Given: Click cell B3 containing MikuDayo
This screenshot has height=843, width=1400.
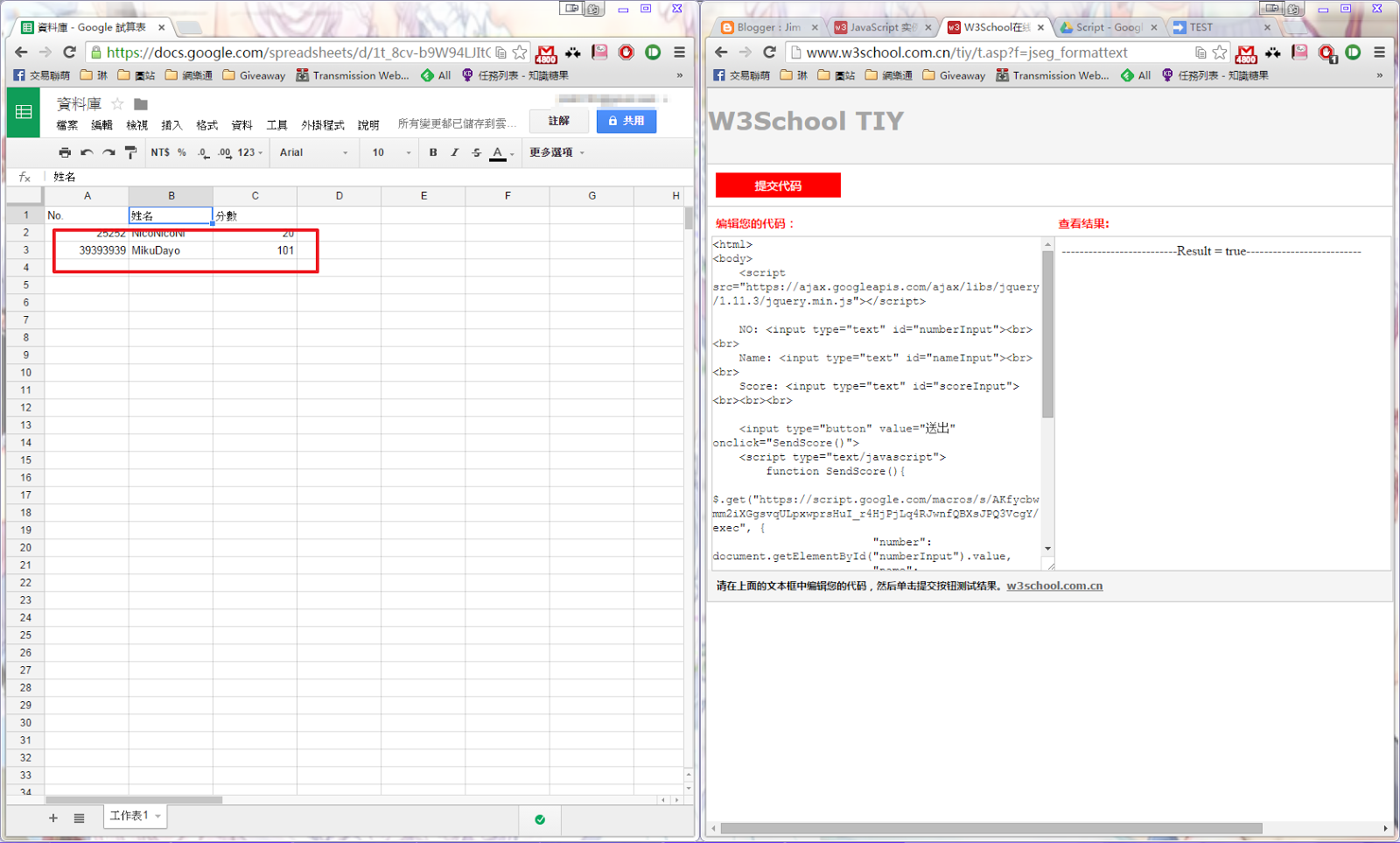Looking at the screenshot, I should tap(170, 250).
